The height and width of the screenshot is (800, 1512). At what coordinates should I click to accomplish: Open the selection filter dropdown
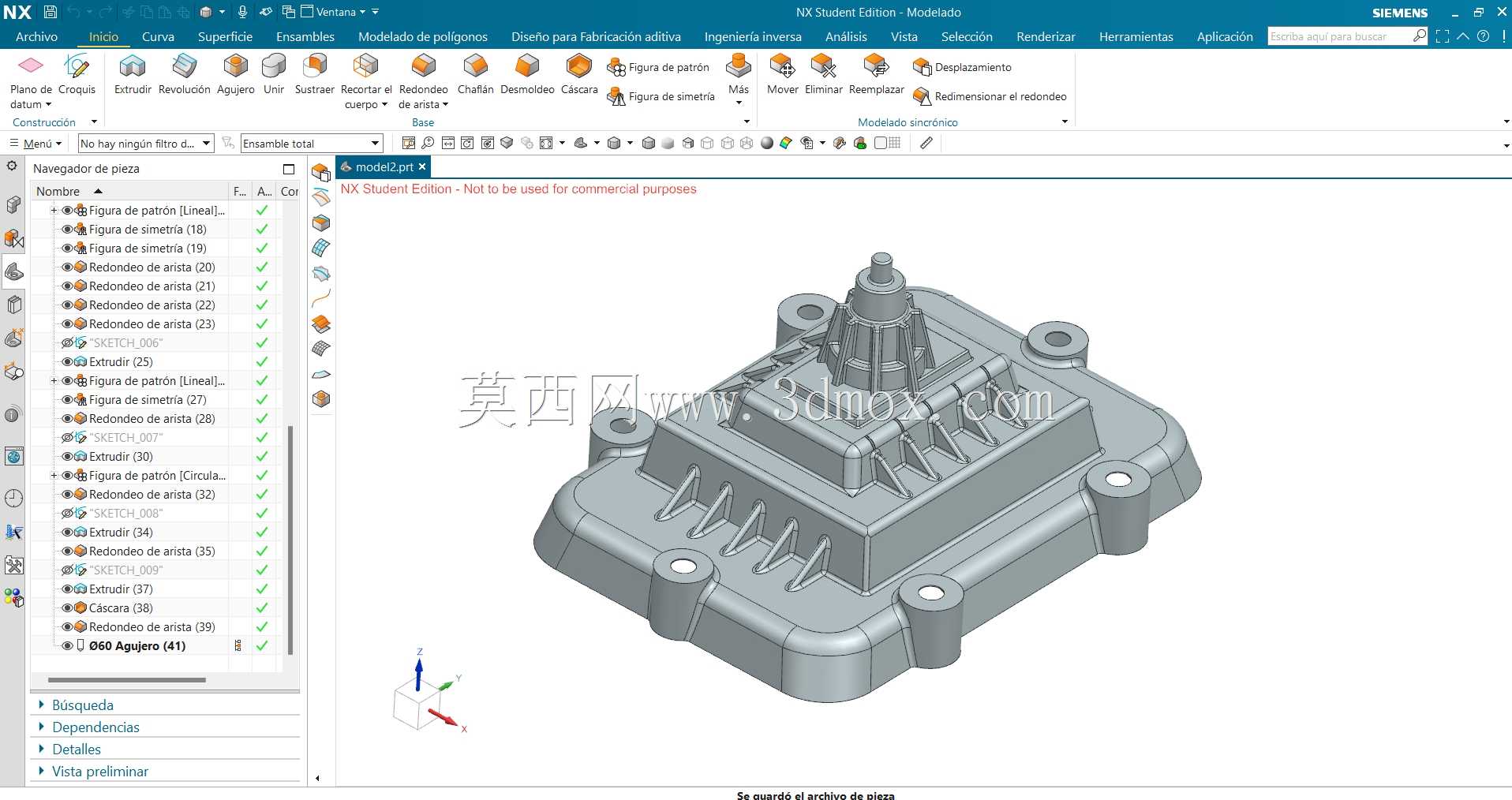(146, 144)
